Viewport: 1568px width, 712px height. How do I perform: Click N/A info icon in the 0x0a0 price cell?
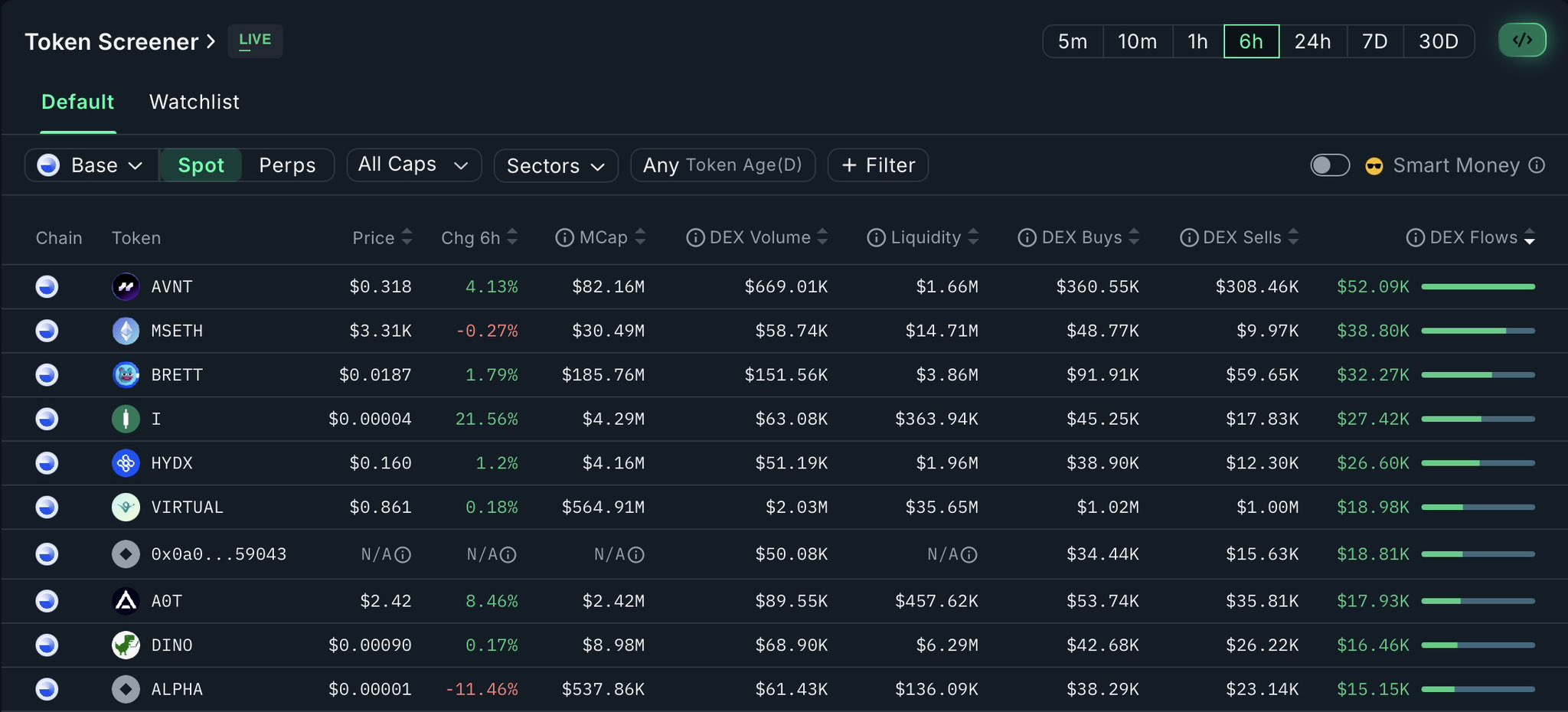click(x=403, y=554)
